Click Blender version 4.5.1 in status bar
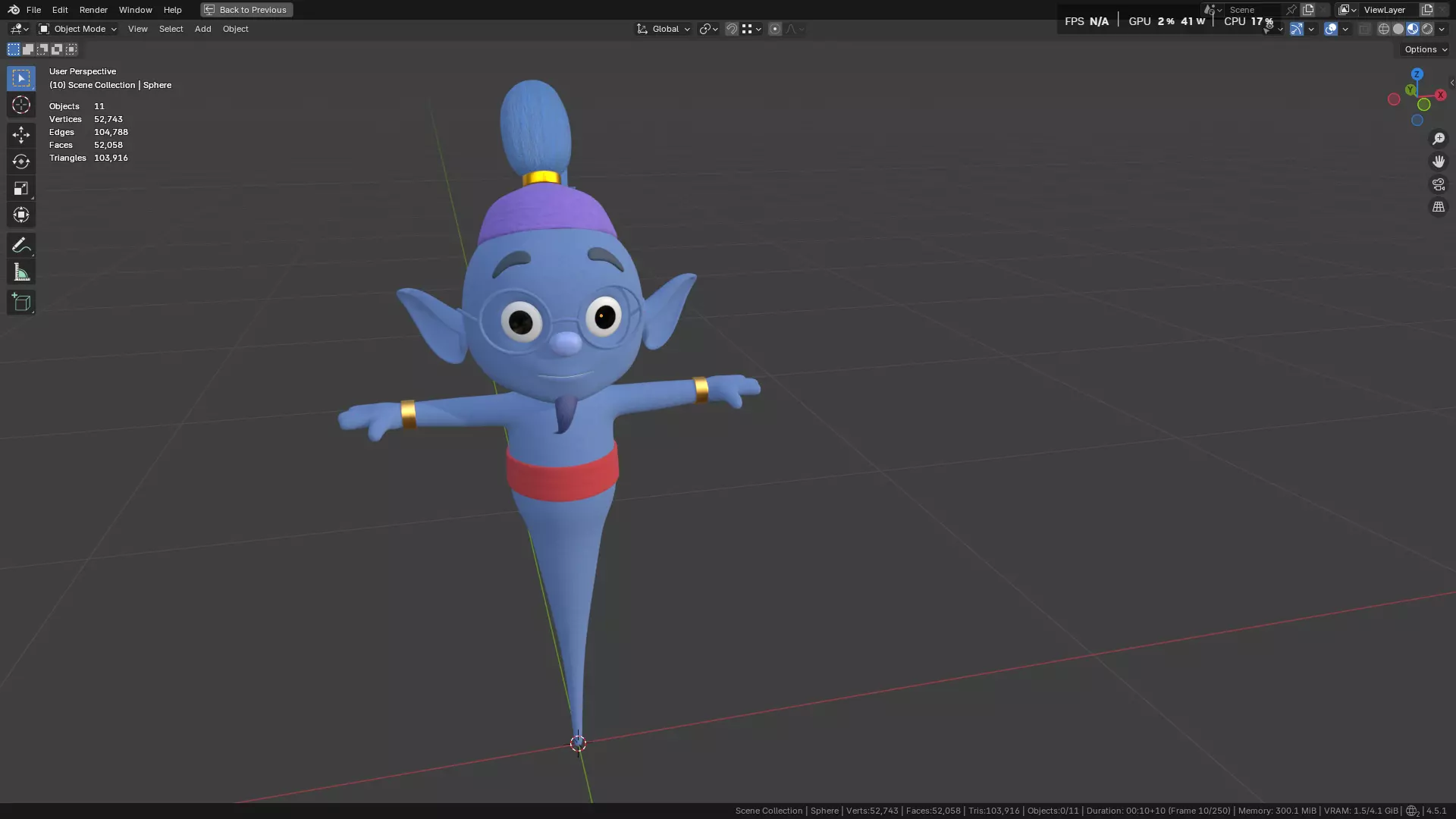This screenshot has height=819, width=1456. click(x=1436, y=811)
